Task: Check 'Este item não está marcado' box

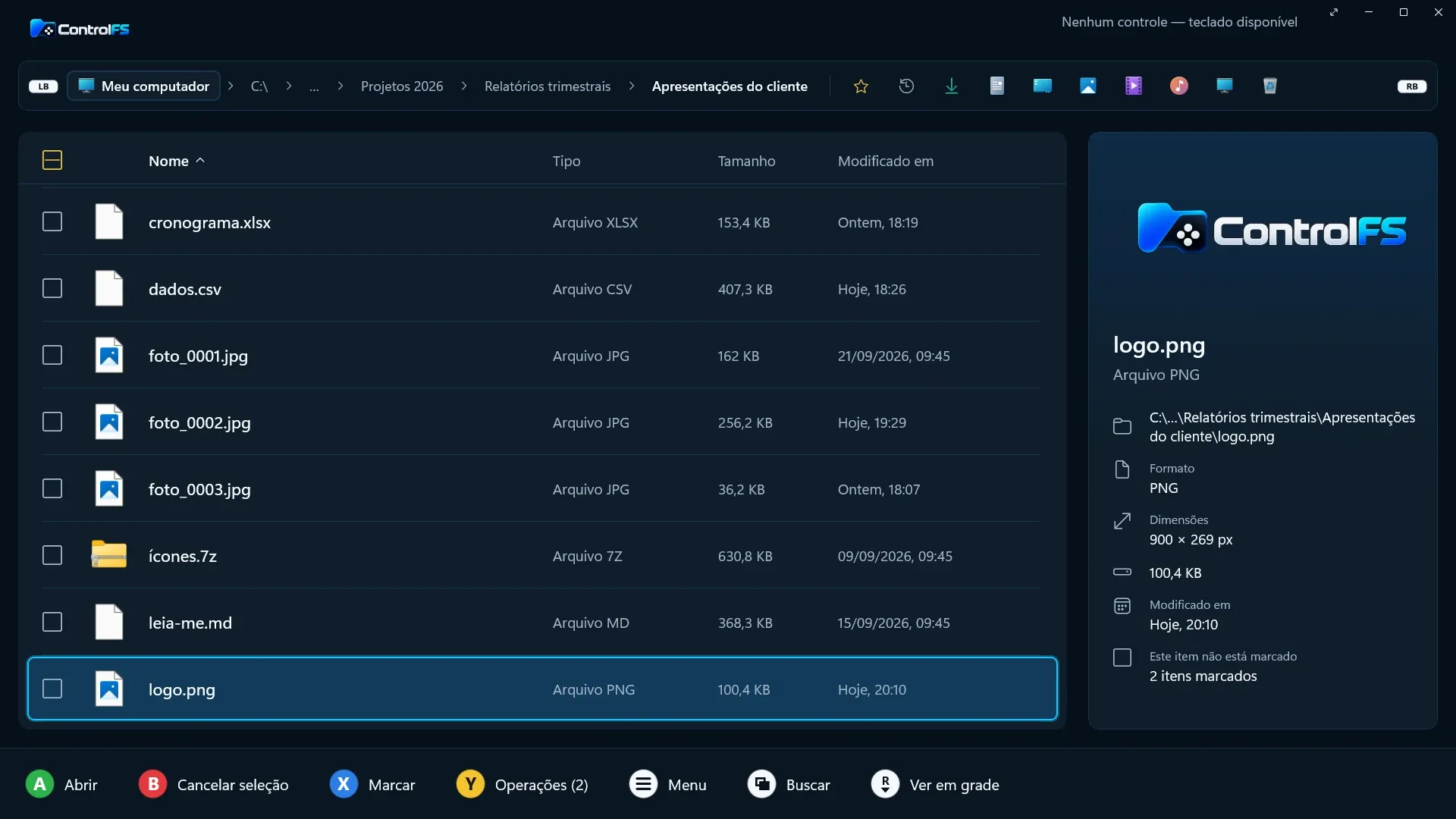Action: (x=1122, y=657)
